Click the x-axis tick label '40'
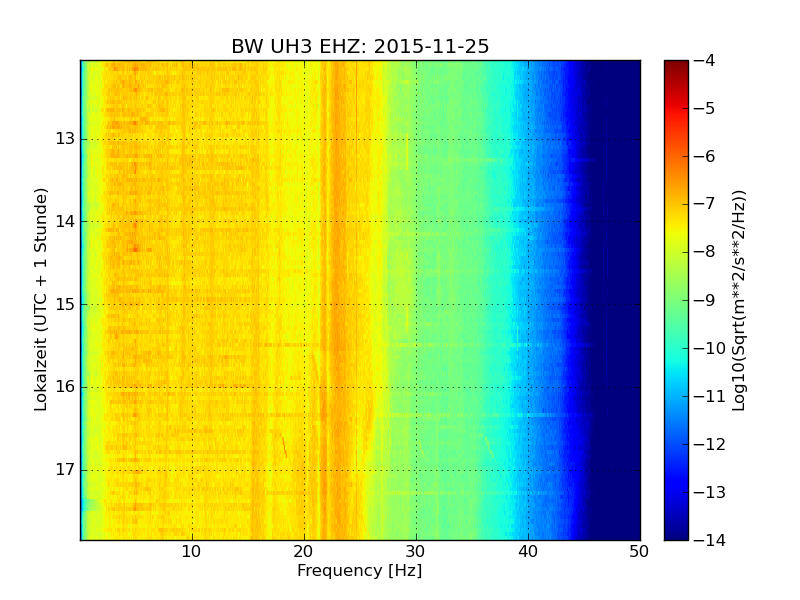The height and width of the screenshot is (600, 800). (528, 552)
